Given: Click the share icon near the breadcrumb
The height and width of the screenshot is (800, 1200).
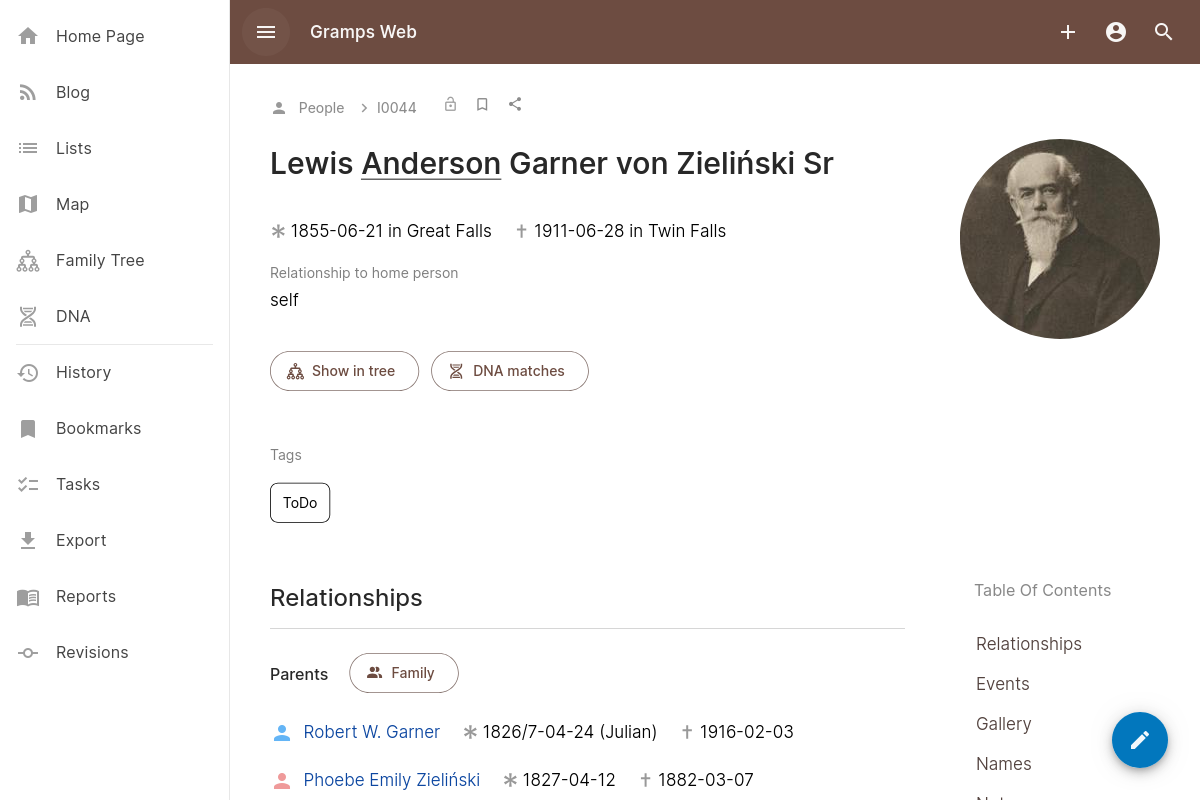Looking at the screenshot, I should [515, 104].
